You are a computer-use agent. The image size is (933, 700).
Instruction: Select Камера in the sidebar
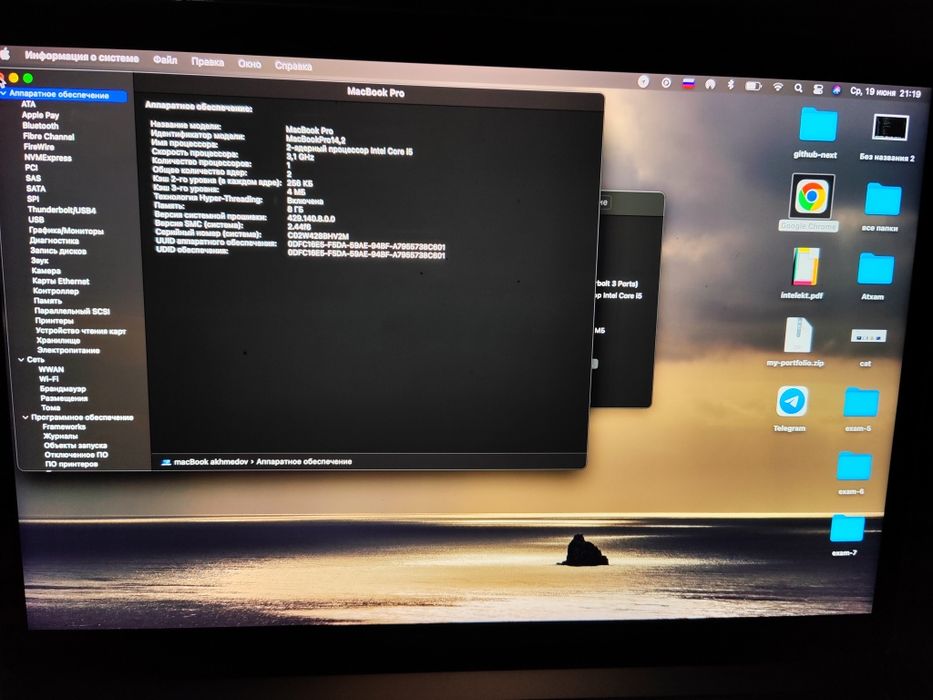[46, 271]
